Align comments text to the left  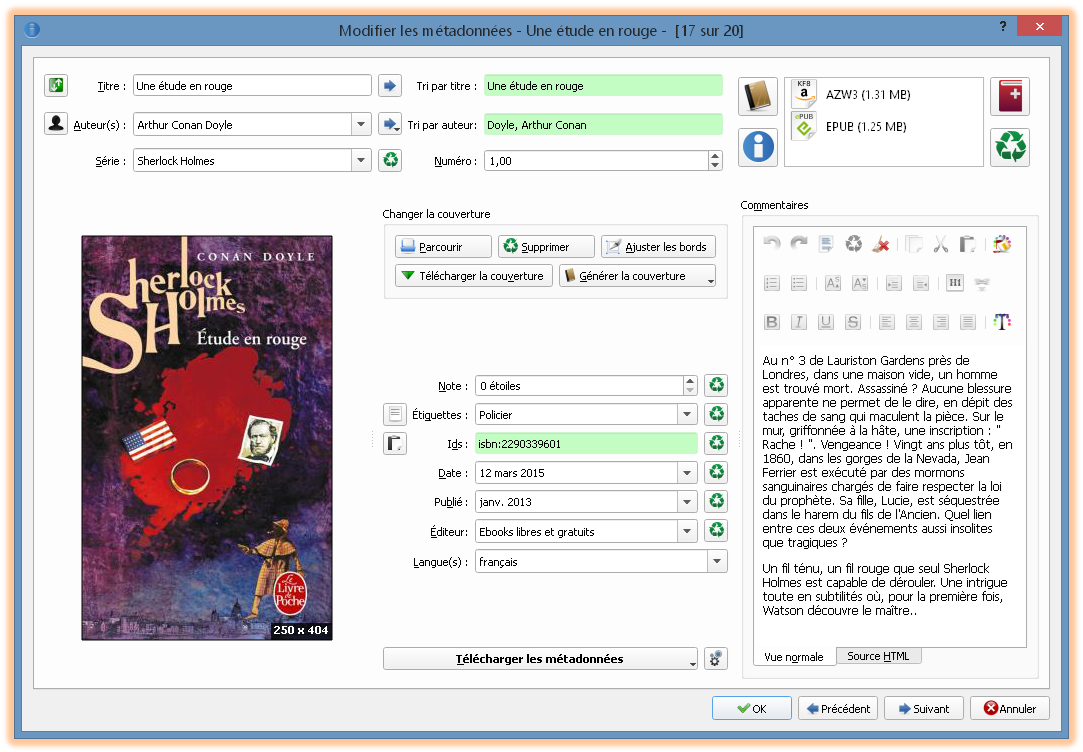887,322
